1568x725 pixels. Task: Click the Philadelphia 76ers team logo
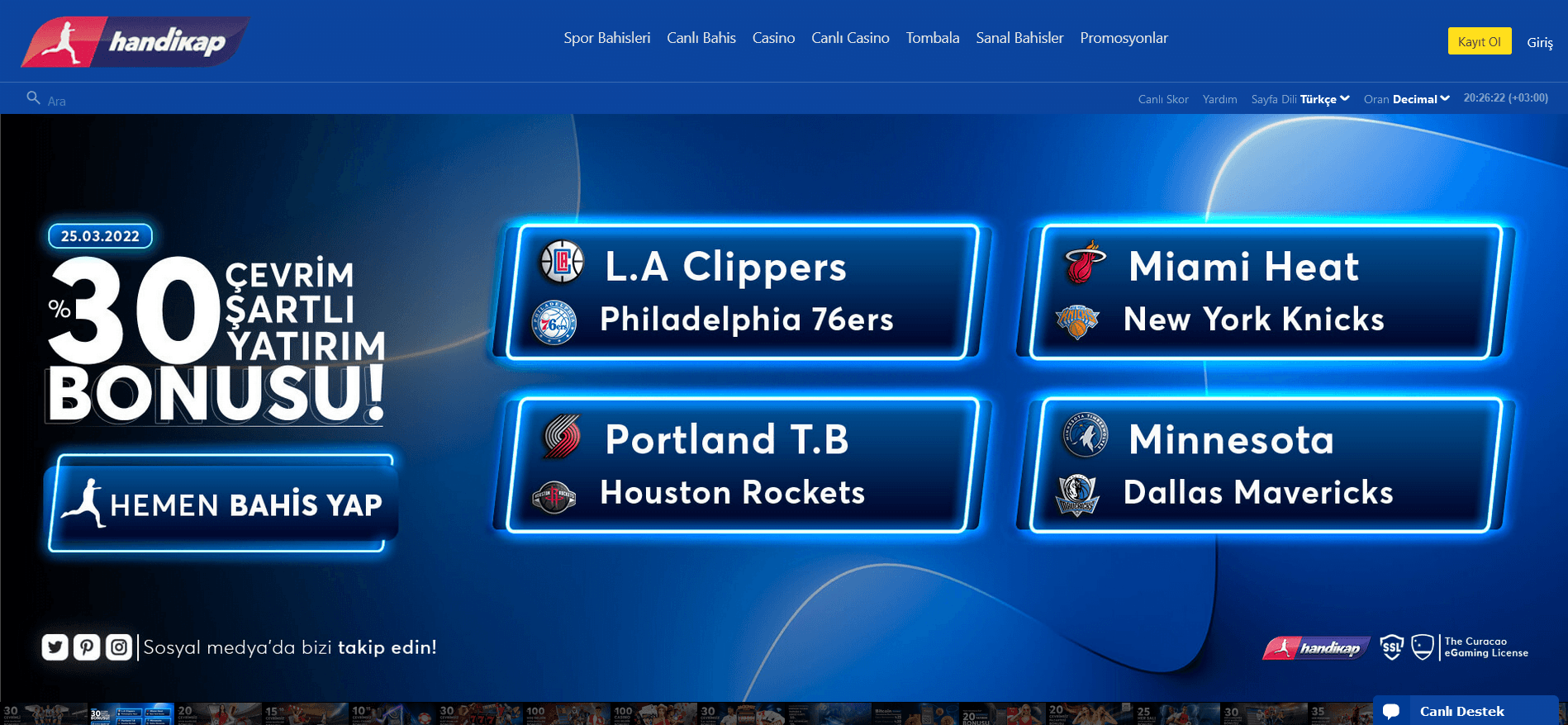coord(554,322)
